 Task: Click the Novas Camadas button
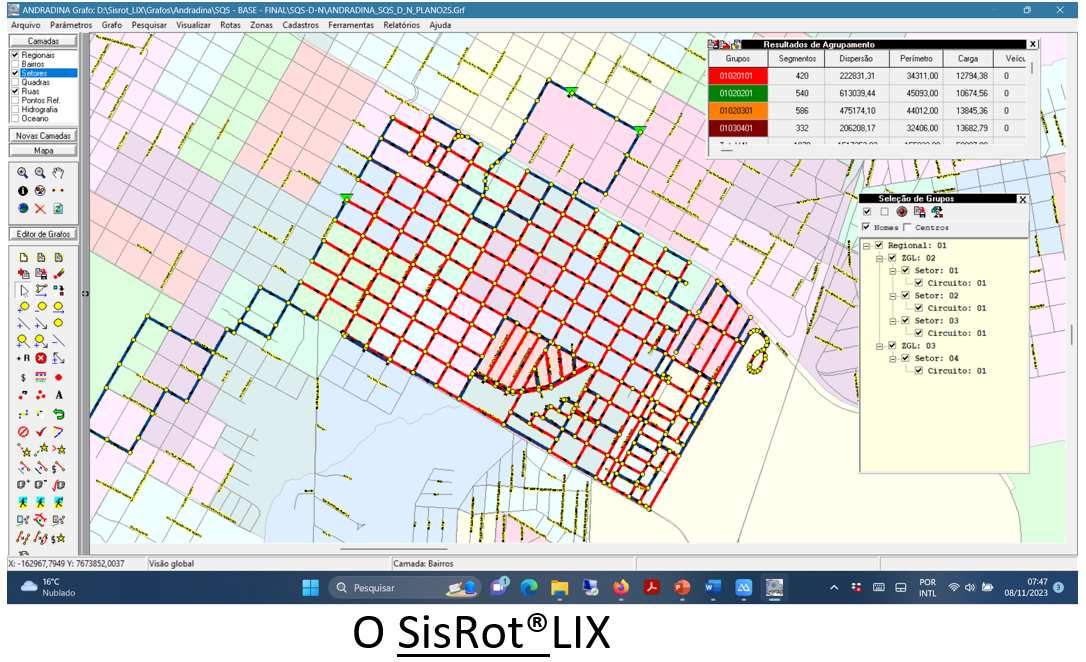tap(43, 136)
